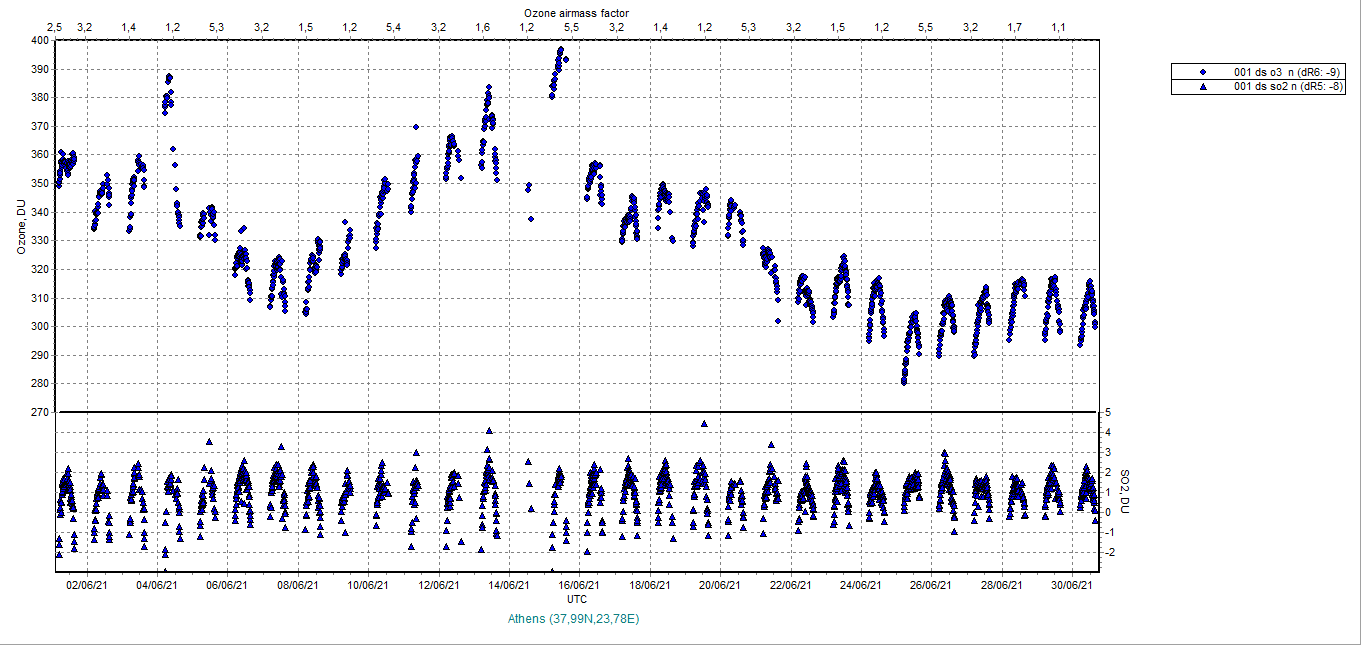Screen dimensions: 1361x645
Task: Click the 2,5 airmass factor label
Action: [54, 26]
